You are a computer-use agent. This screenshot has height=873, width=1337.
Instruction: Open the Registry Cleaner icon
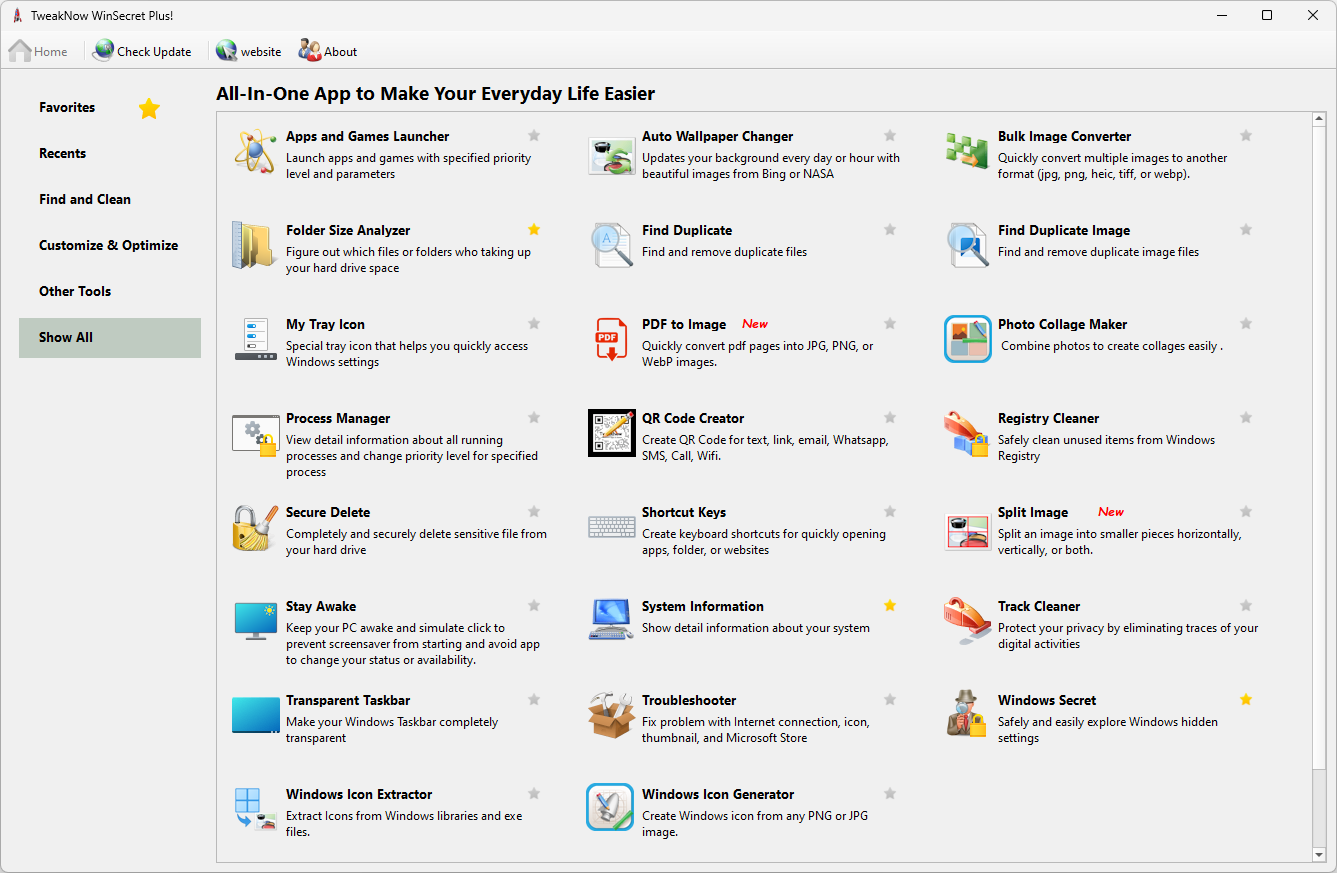point(967,433)
